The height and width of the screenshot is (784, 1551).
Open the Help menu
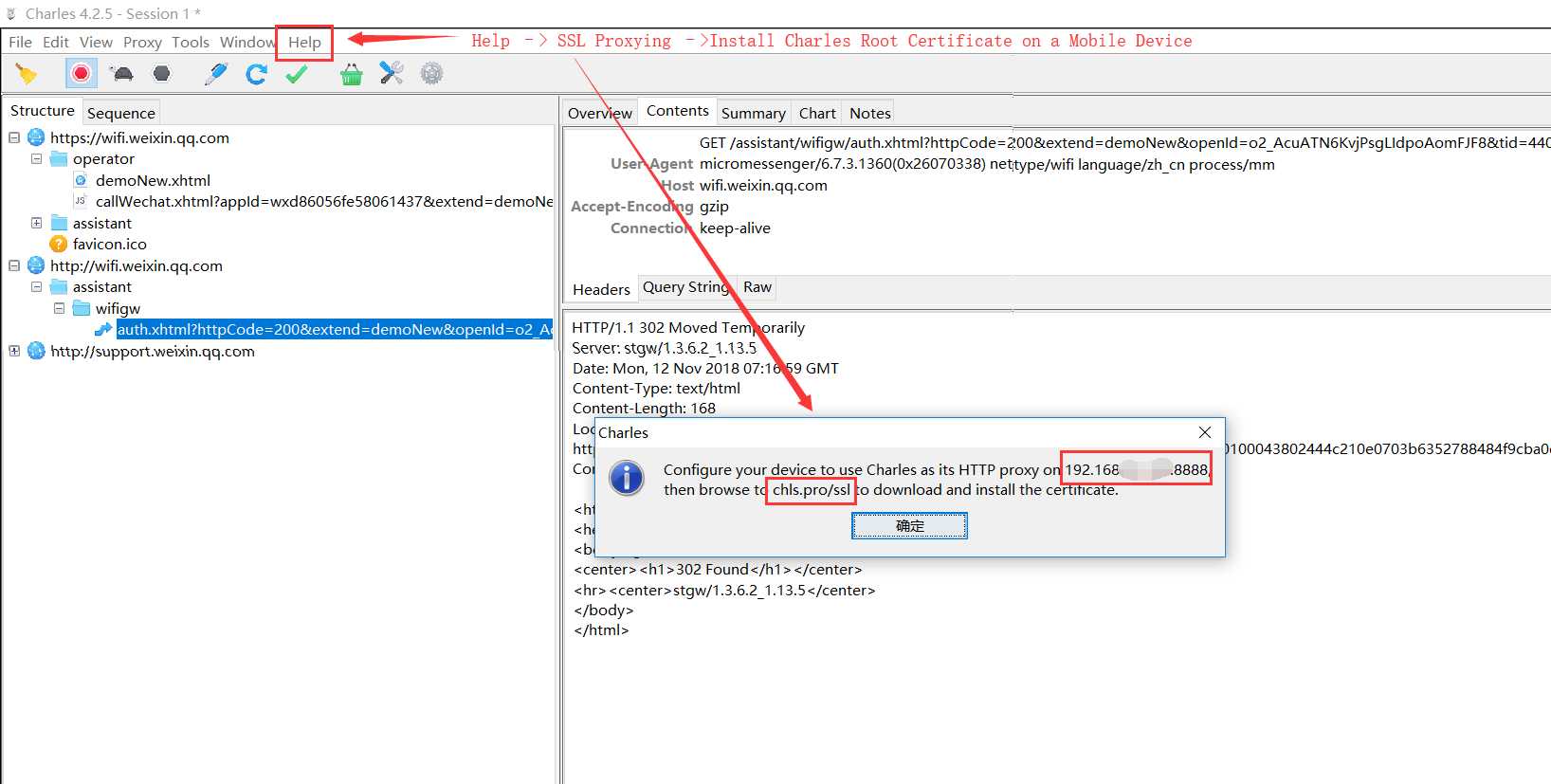click(x=304, y=42)
